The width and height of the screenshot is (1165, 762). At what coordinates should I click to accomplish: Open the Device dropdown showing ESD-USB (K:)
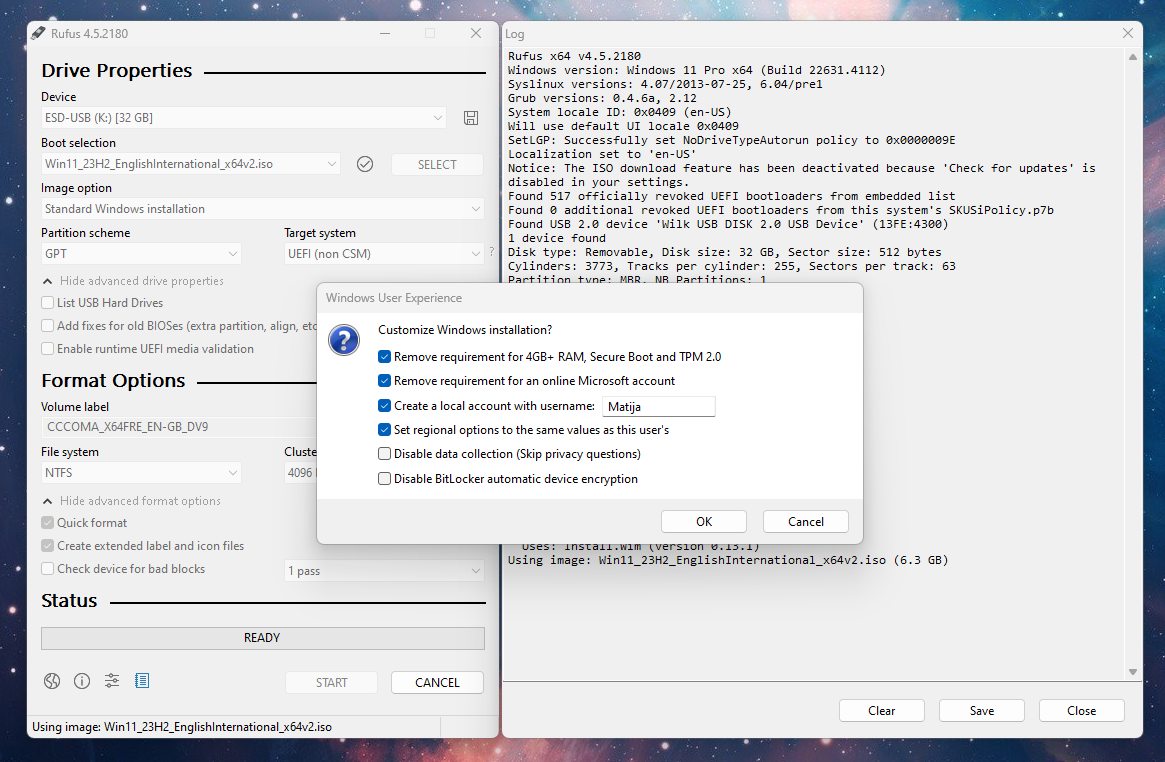coord(244,118)
